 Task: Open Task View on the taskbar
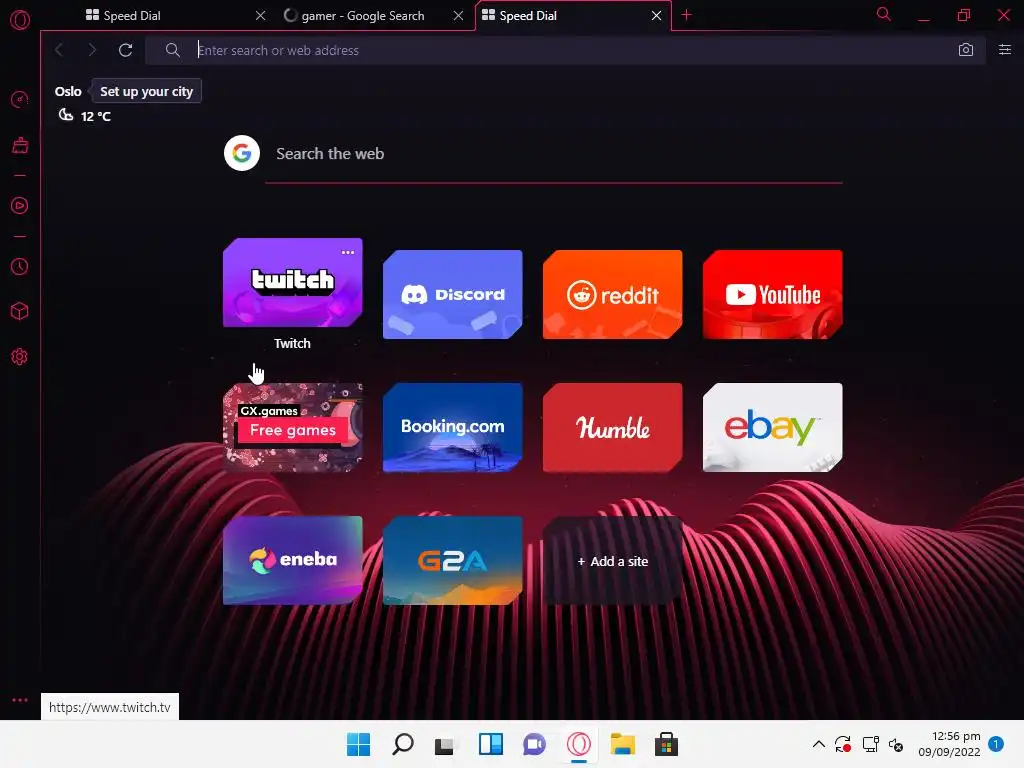[x=445, y=744]
